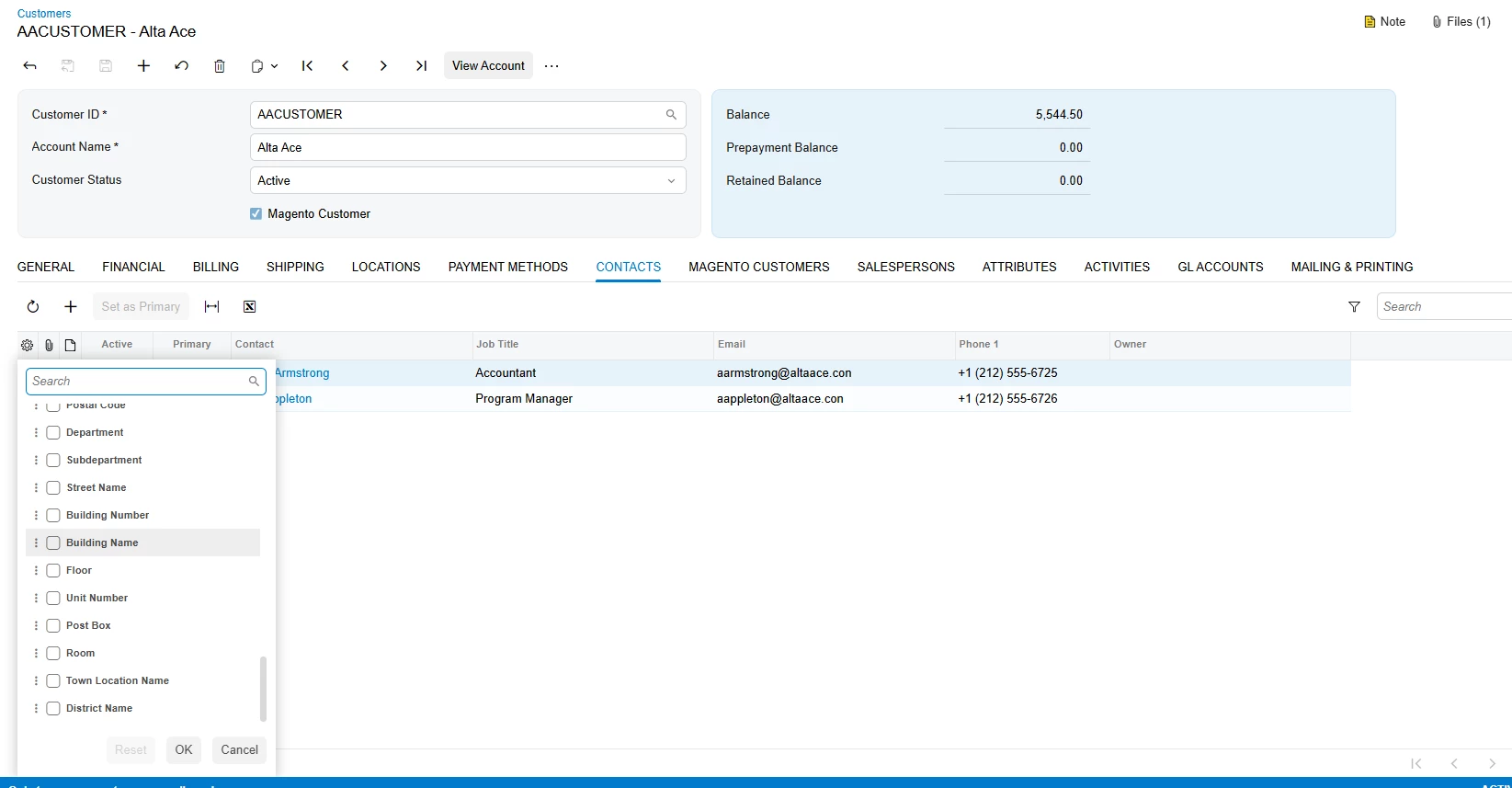This screenshot has width=1512, height=788.
Task: Click the column configuration gear icon
Action: click(x=27, y=345)
